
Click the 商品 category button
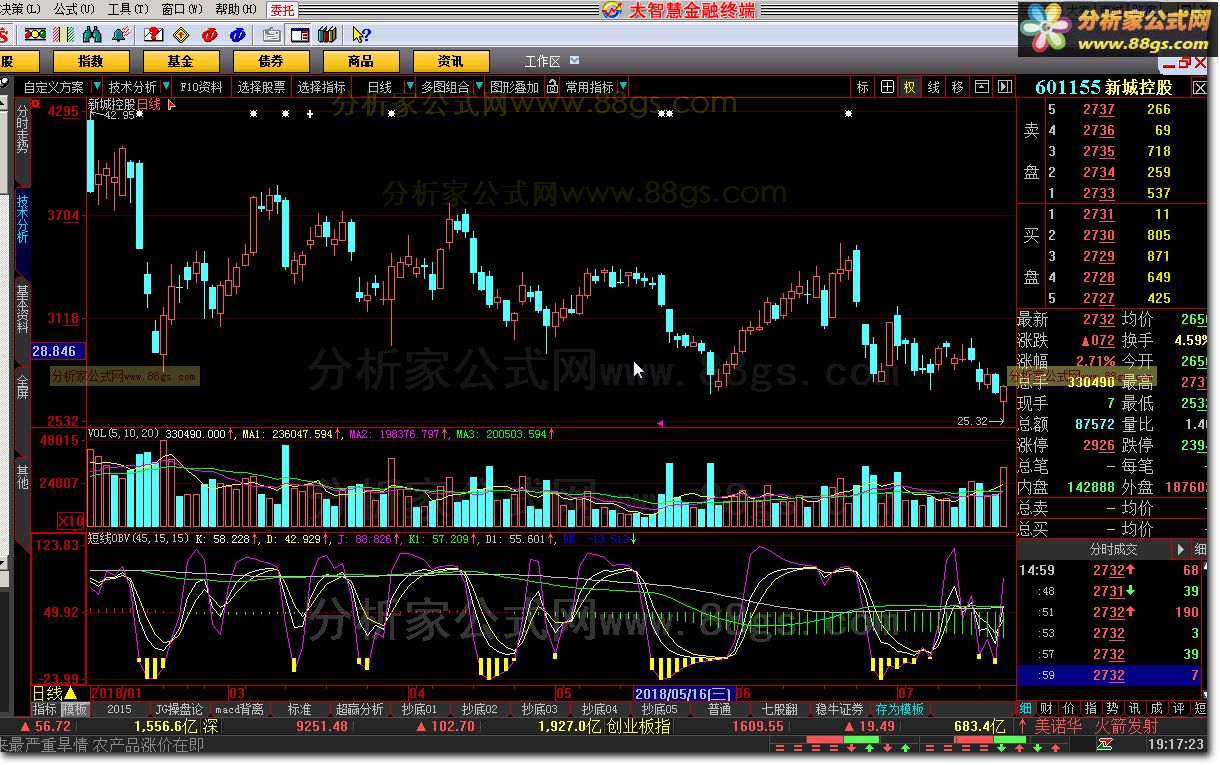pos(361,62)
